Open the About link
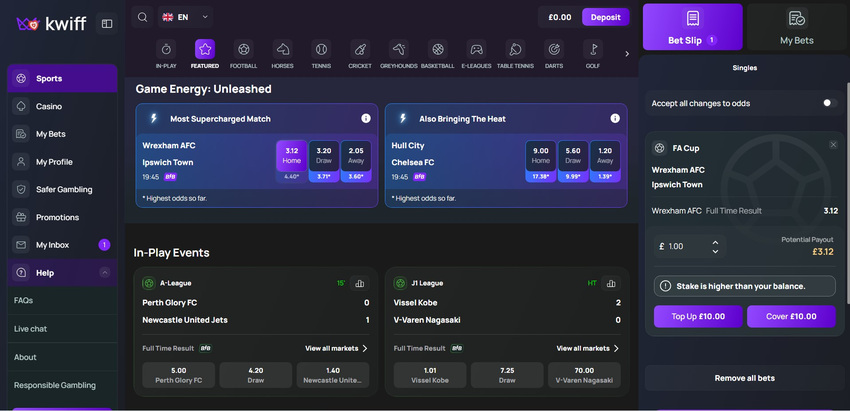The width and height of the screenshot is (850, 411). 25,357
